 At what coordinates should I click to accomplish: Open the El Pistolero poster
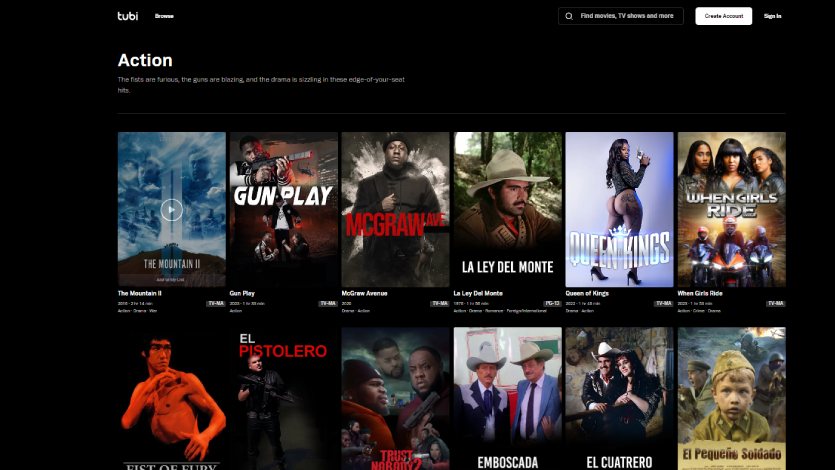coord(284,399)
